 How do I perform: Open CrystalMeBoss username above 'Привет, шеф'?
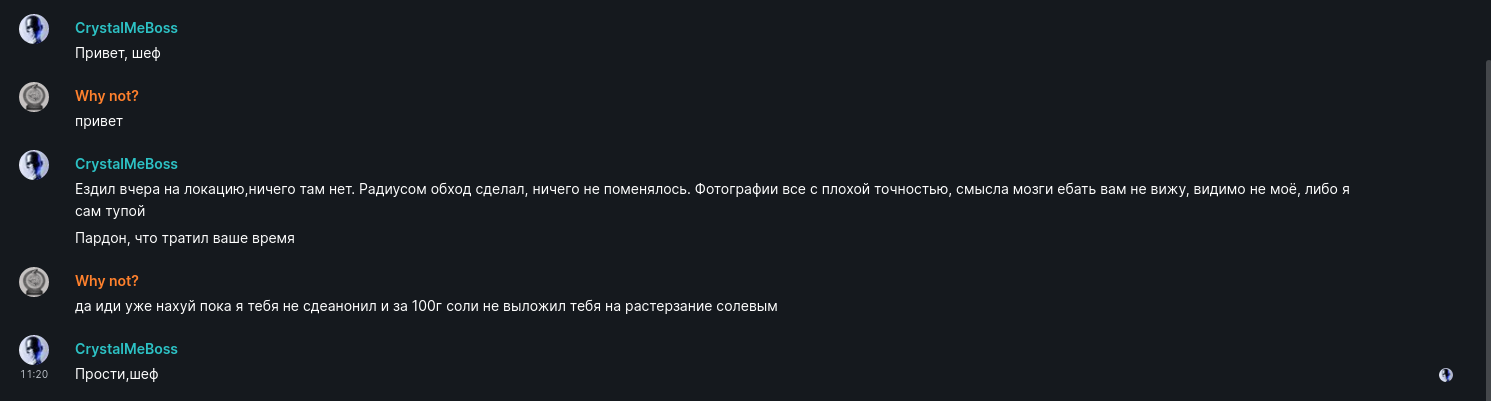coord(126,28)
